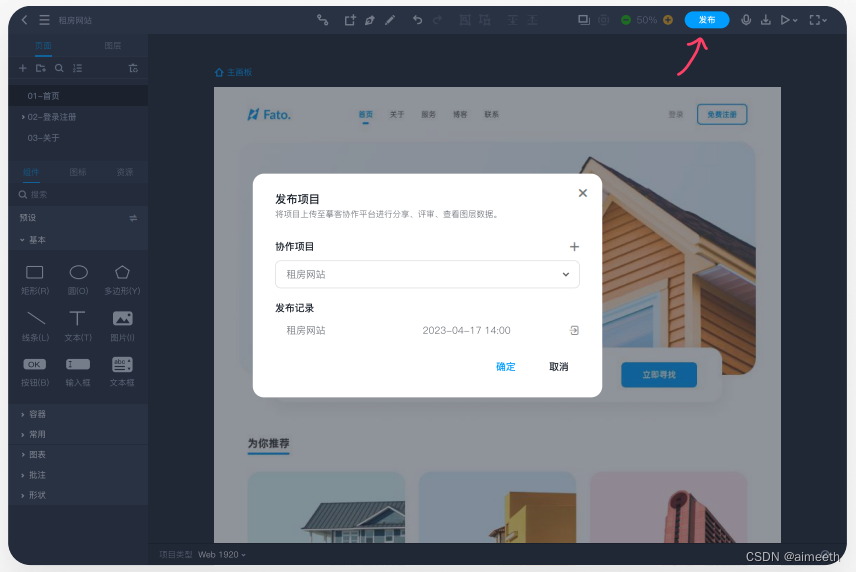Select the pen tool

[370, 20]
